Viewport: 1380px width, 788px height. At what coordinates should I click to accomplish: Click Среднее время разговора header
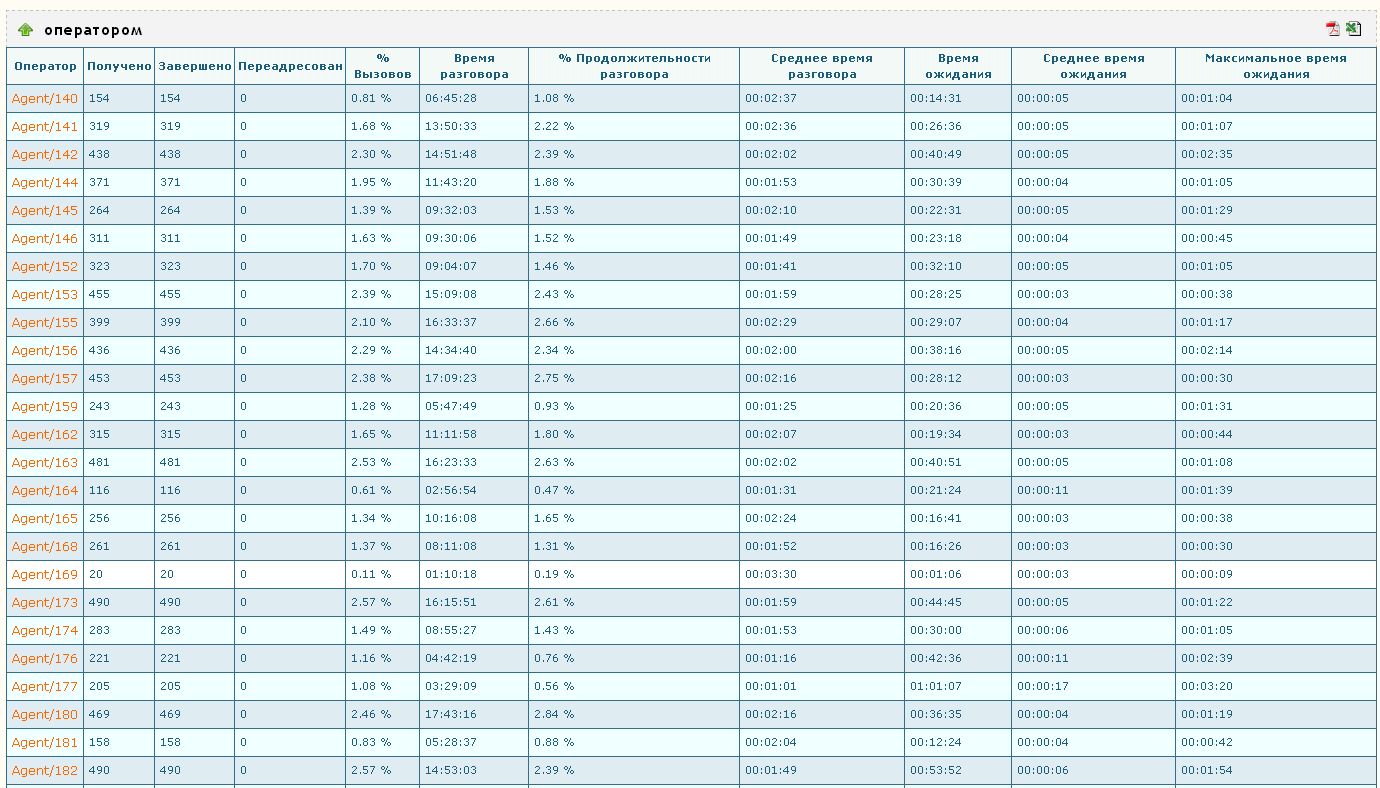[822, 66]
